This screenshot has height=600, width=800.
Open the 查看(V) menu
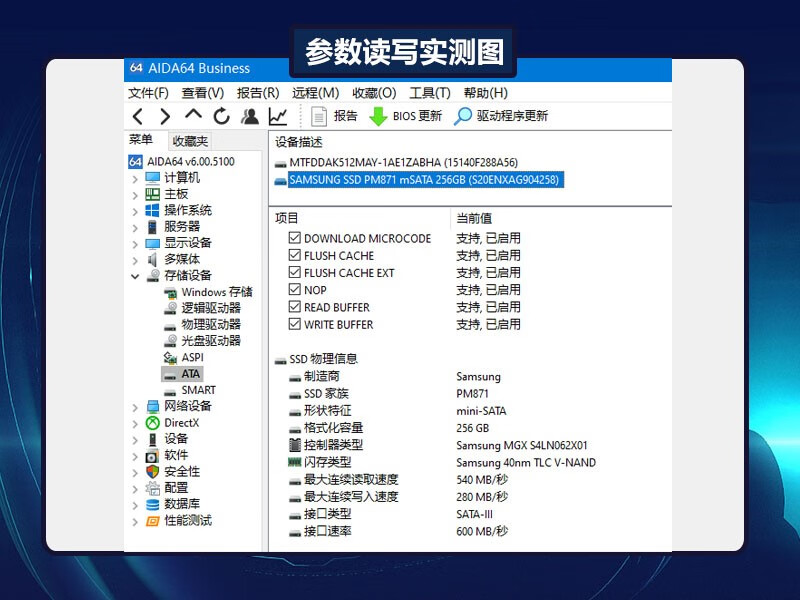[203, 93]
